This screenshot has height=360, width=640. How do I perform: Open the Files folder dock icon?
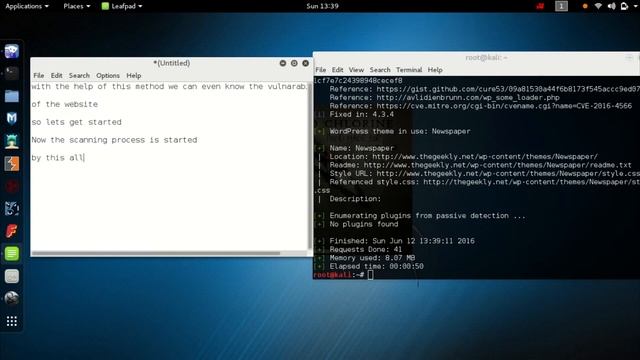click(11, 96)
